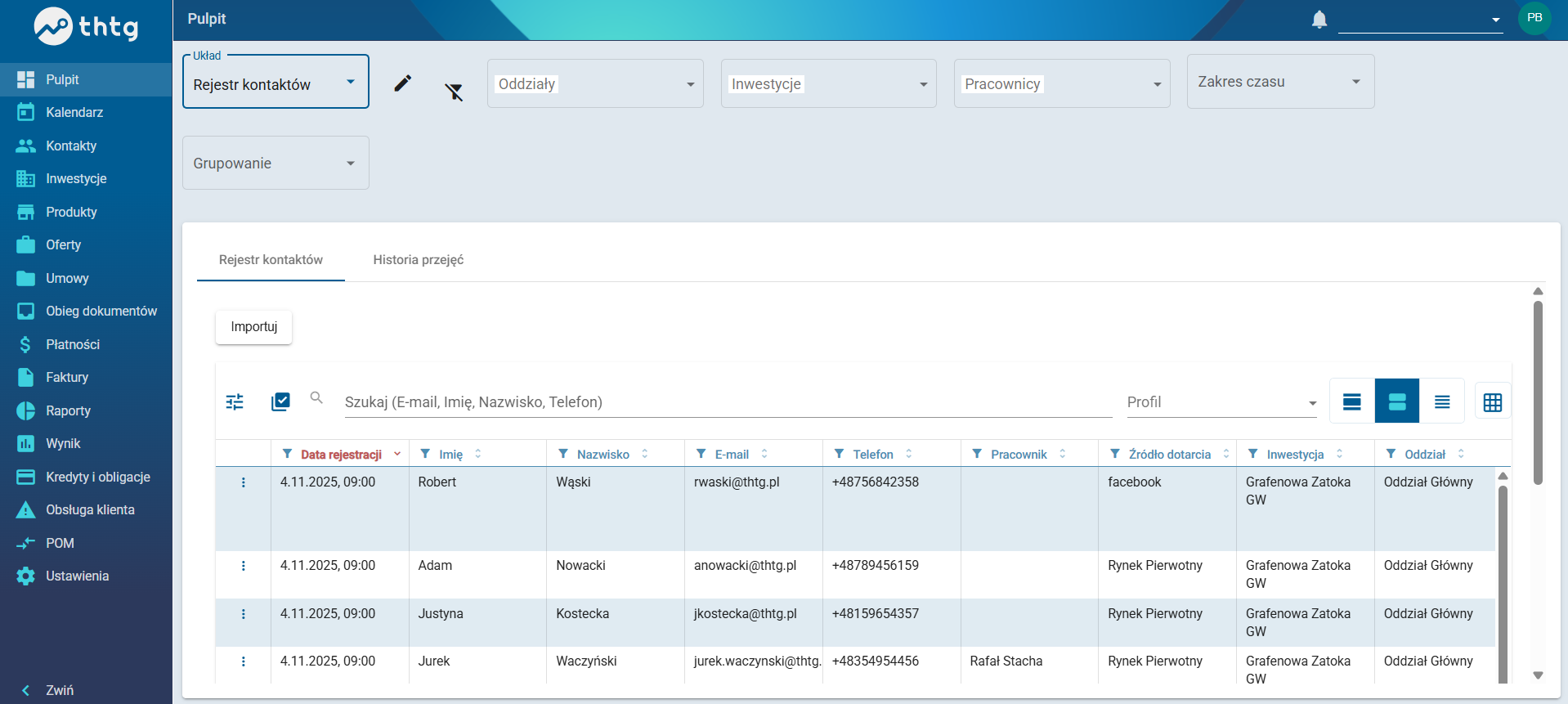
Task: Click the search magnifier icon
Action: tap(316, 398)
